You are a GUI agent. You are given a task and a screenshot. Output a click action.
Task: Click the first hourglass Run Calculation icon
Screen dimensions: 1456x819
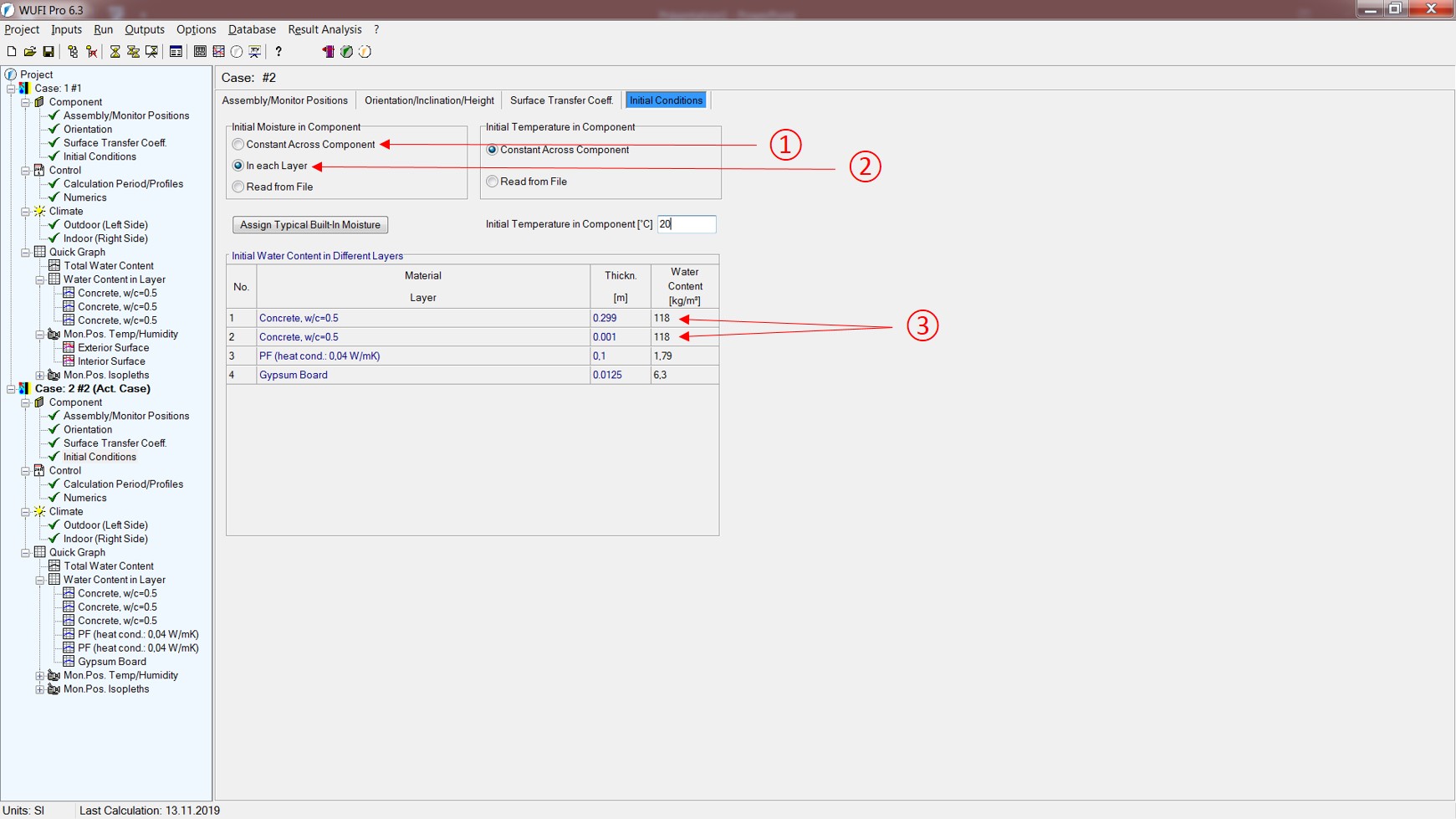[115, 52]
